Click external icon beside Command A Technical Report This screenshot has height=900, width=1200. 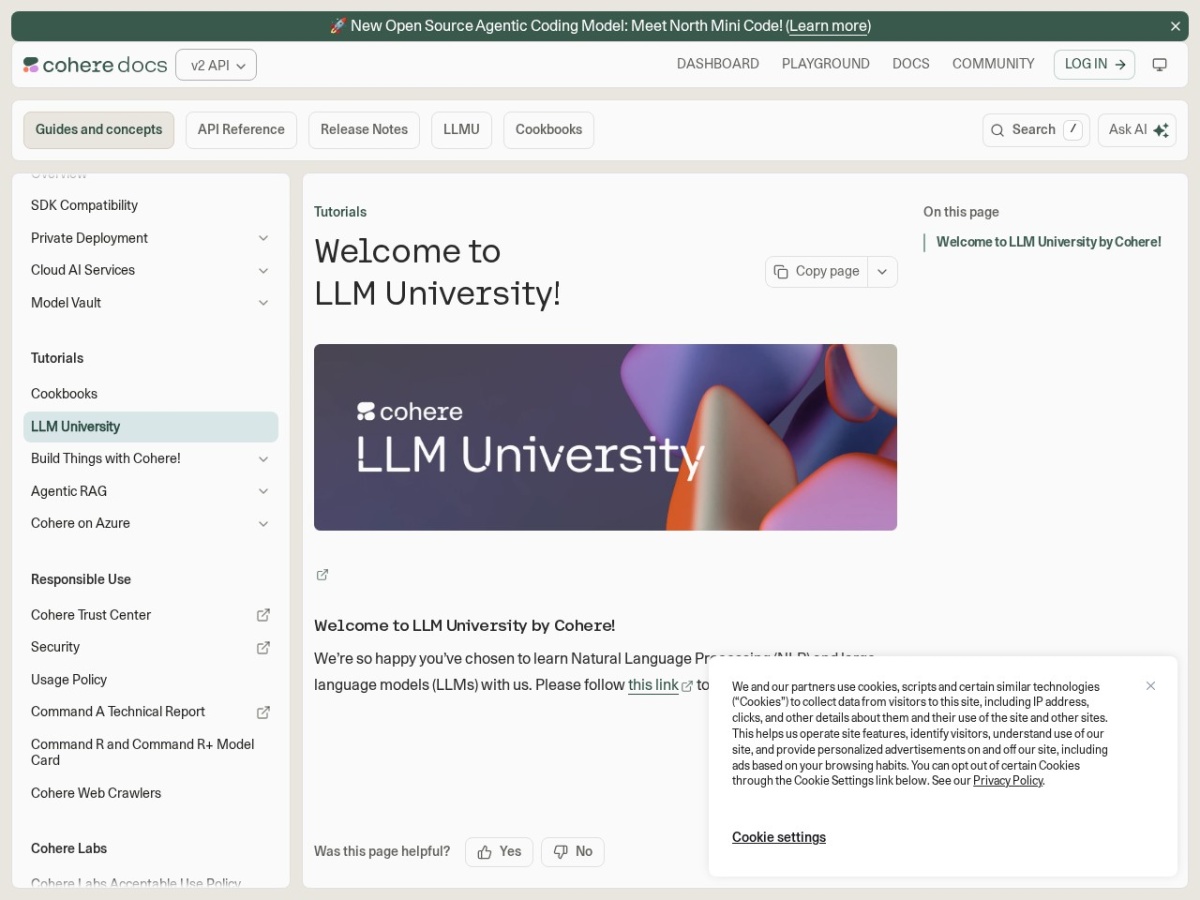point(263,712)
